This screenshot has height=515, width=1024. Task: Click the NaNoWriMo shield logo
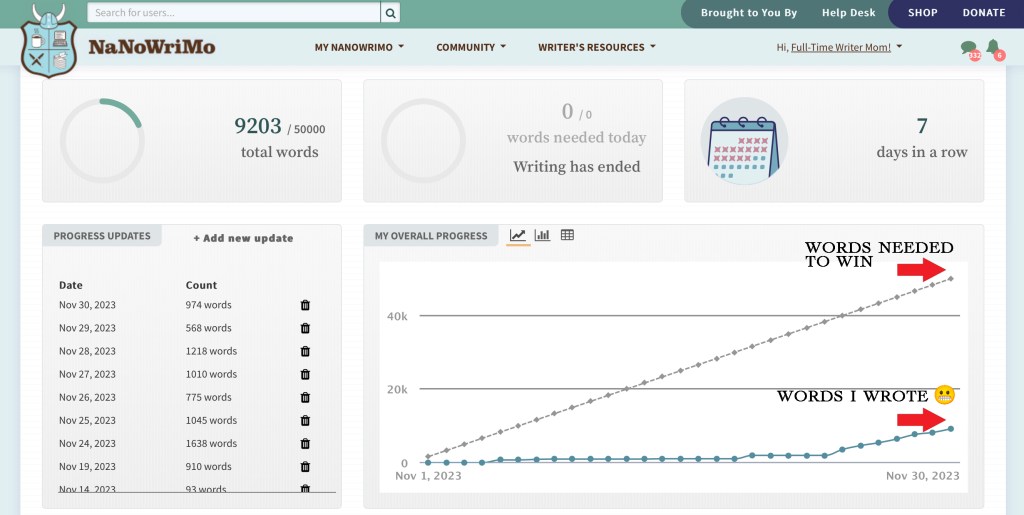[x=48, y=41]
